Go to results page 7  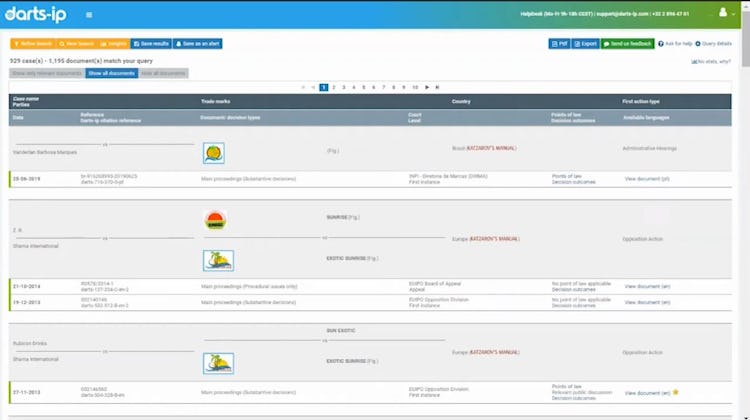[x=384, y=88]
